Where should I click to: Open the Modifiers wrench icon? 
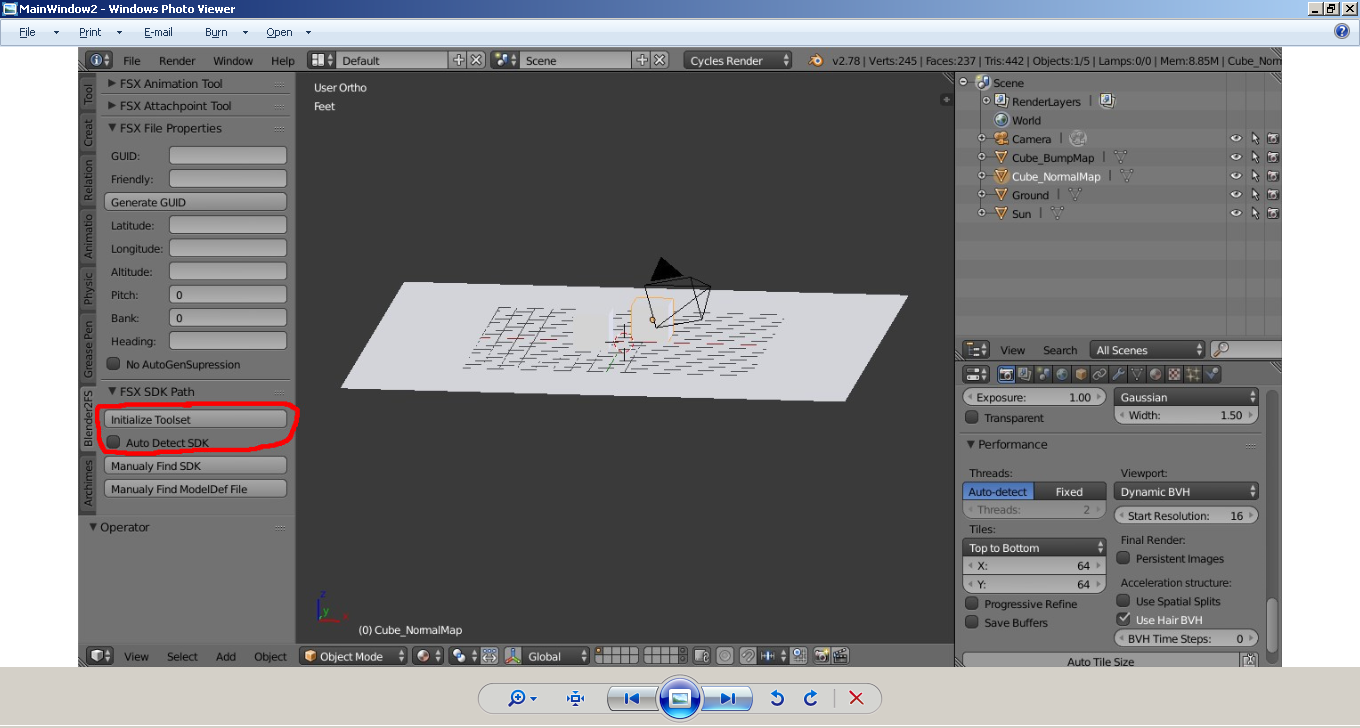coord(1120,373)
